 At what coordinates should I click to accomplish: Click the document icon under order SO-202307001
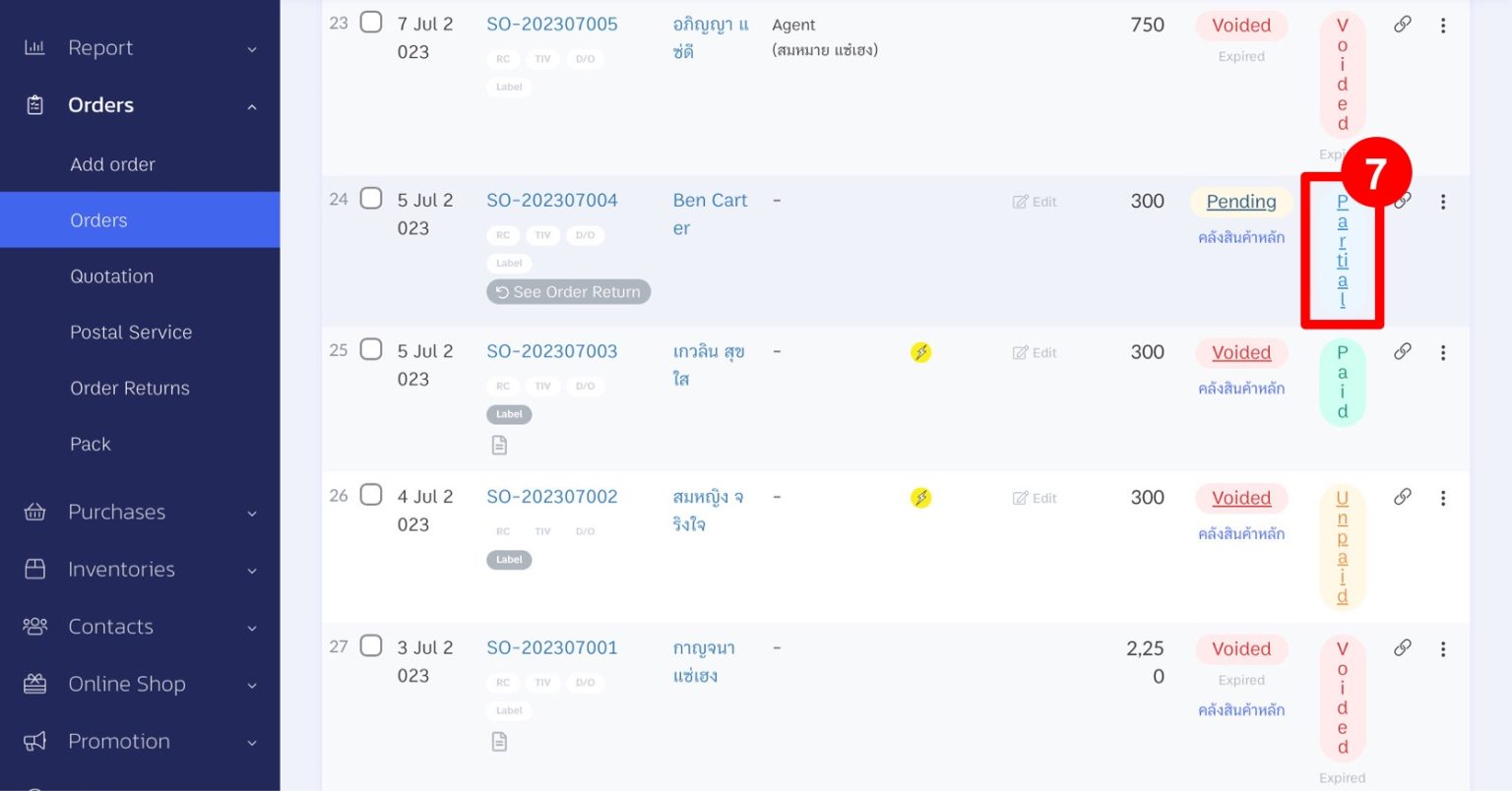pos(499,741)
